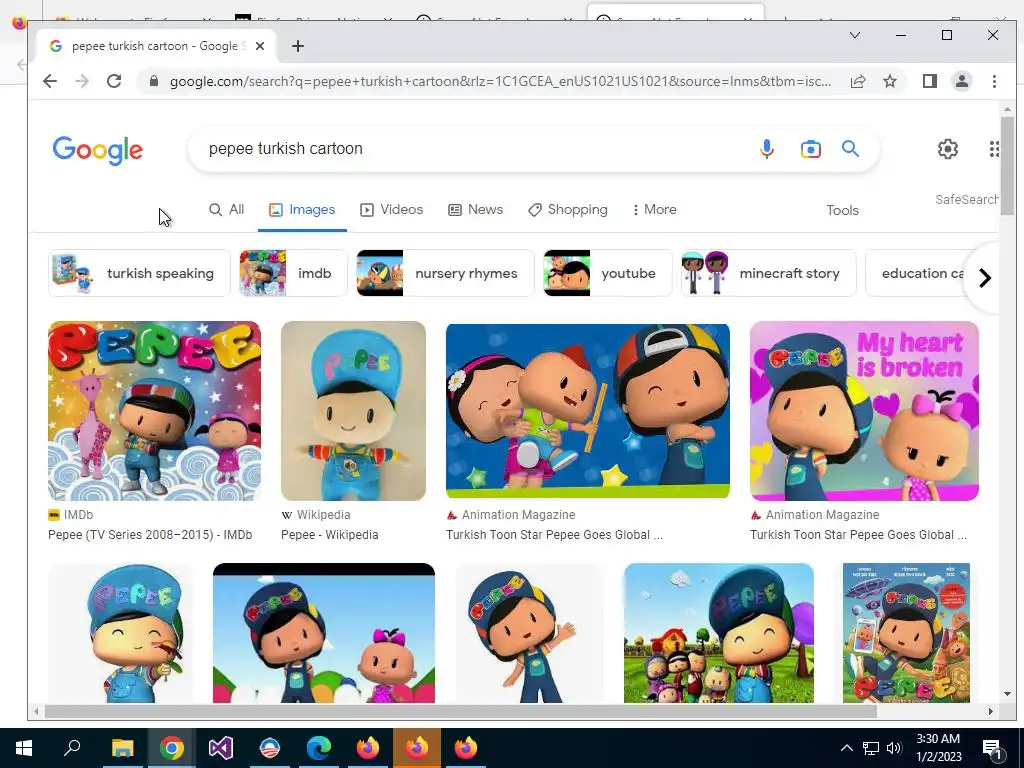Image resolution: width=1024 pixels, height=768 pixels.
Task: Click the scroll down arrow
Action: [x=1007, y=694]
